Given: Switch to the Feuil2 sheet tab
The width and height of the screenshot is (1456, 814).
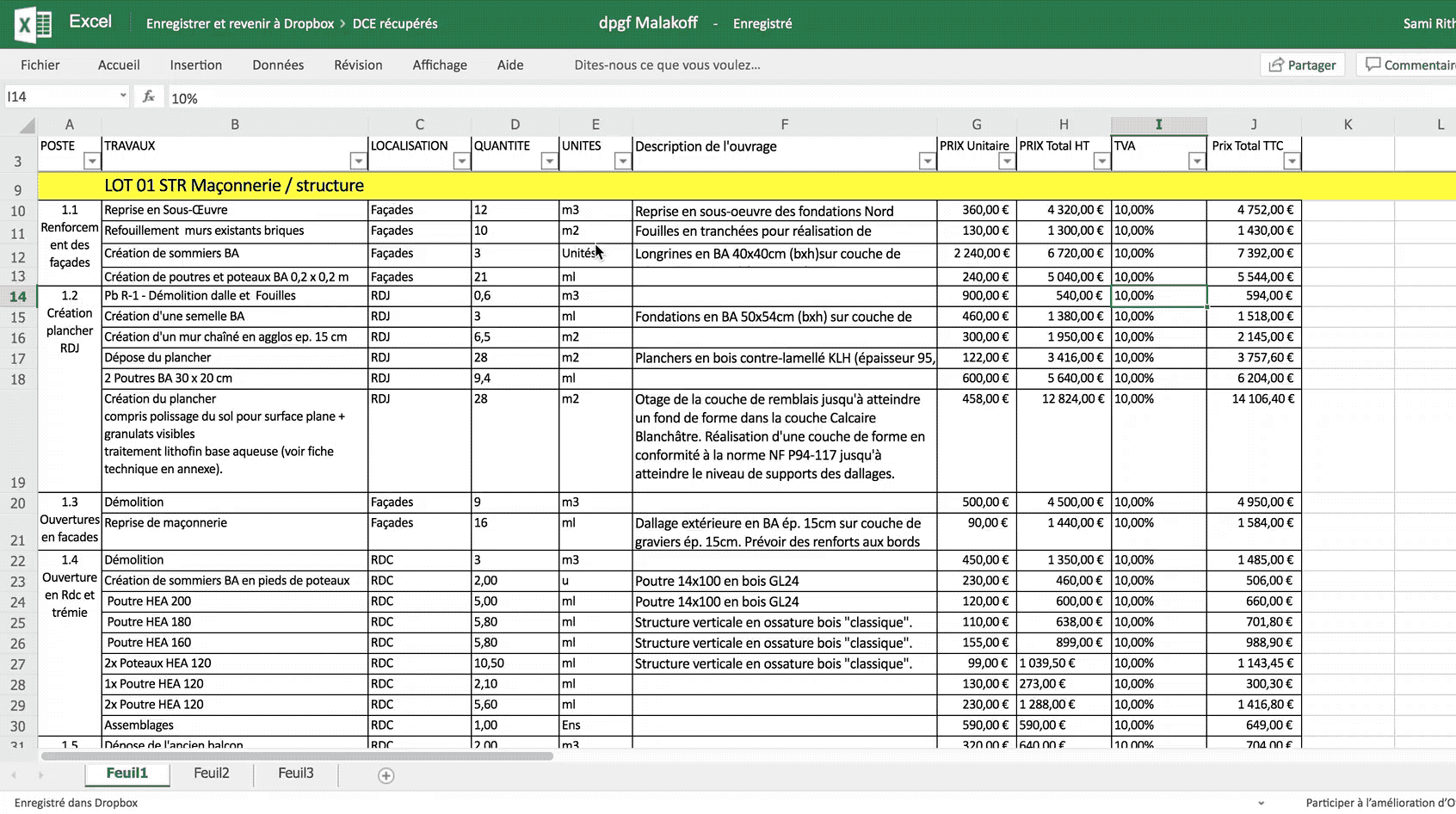Looking at the screenshot, I should click(212, 774).
